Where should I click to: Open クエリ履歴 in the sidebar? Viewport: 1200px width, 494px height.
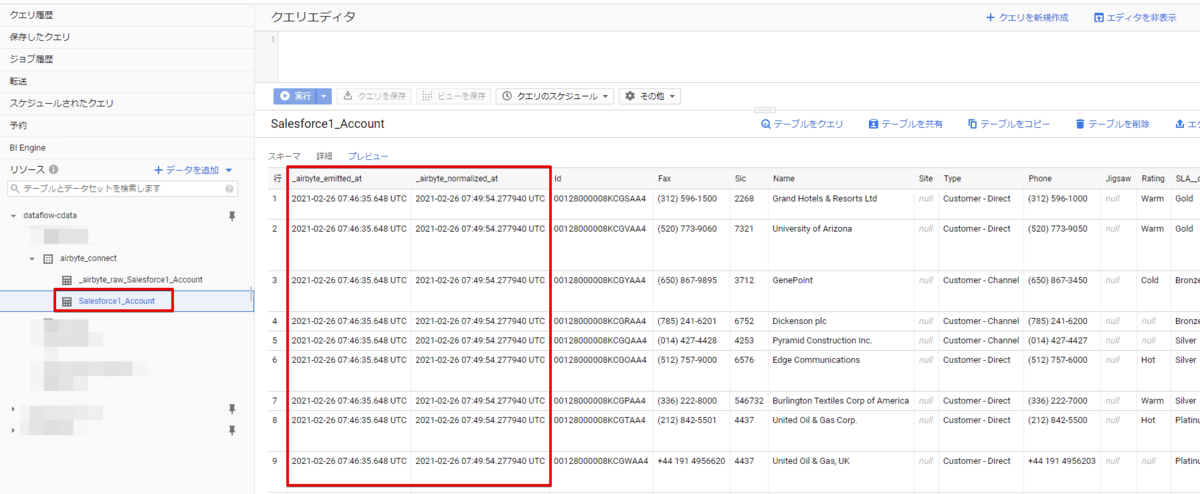(x=32, y=15)
